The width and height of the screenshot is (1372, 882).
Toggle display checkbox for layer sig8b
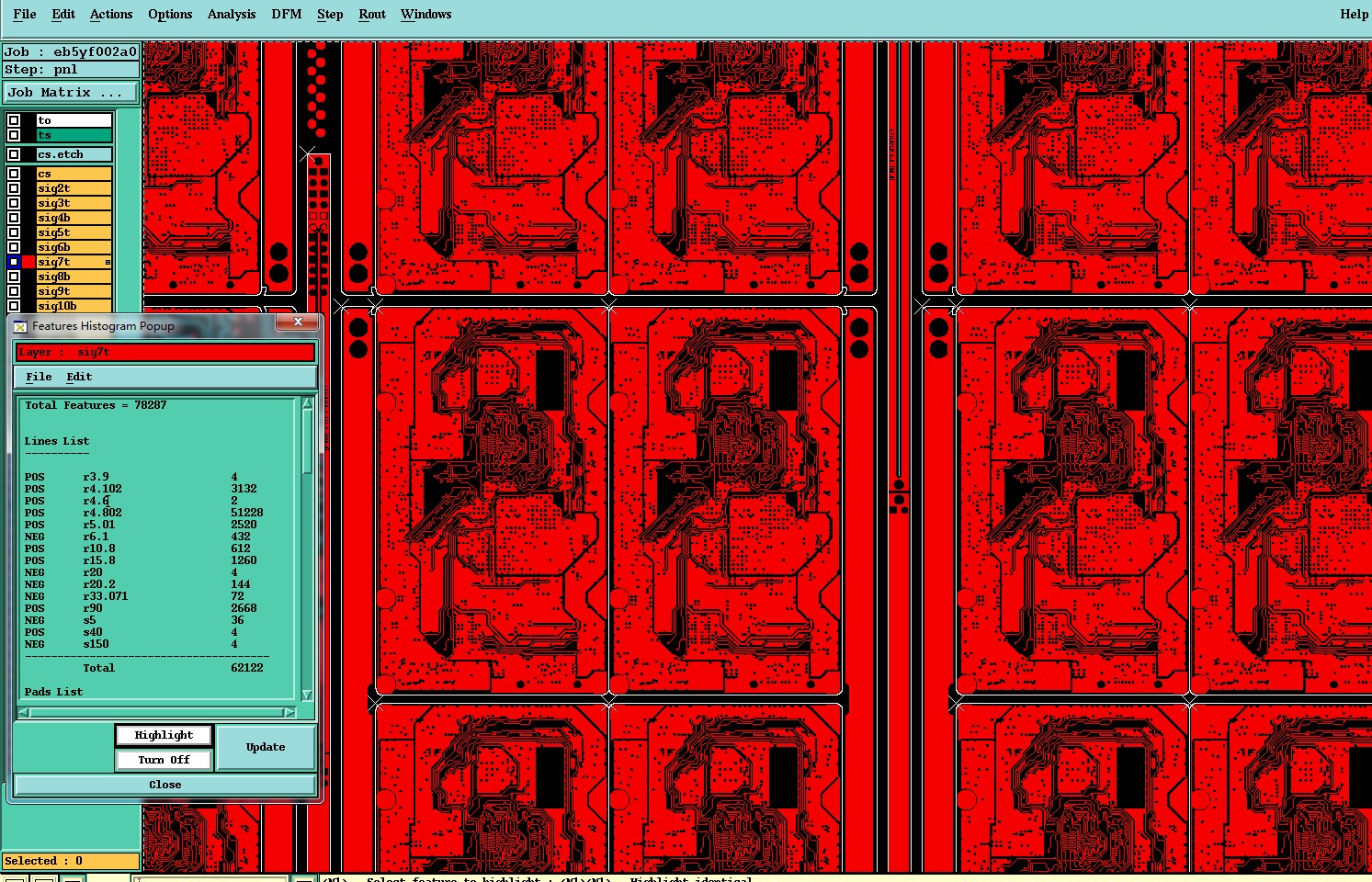pos(14,277)
